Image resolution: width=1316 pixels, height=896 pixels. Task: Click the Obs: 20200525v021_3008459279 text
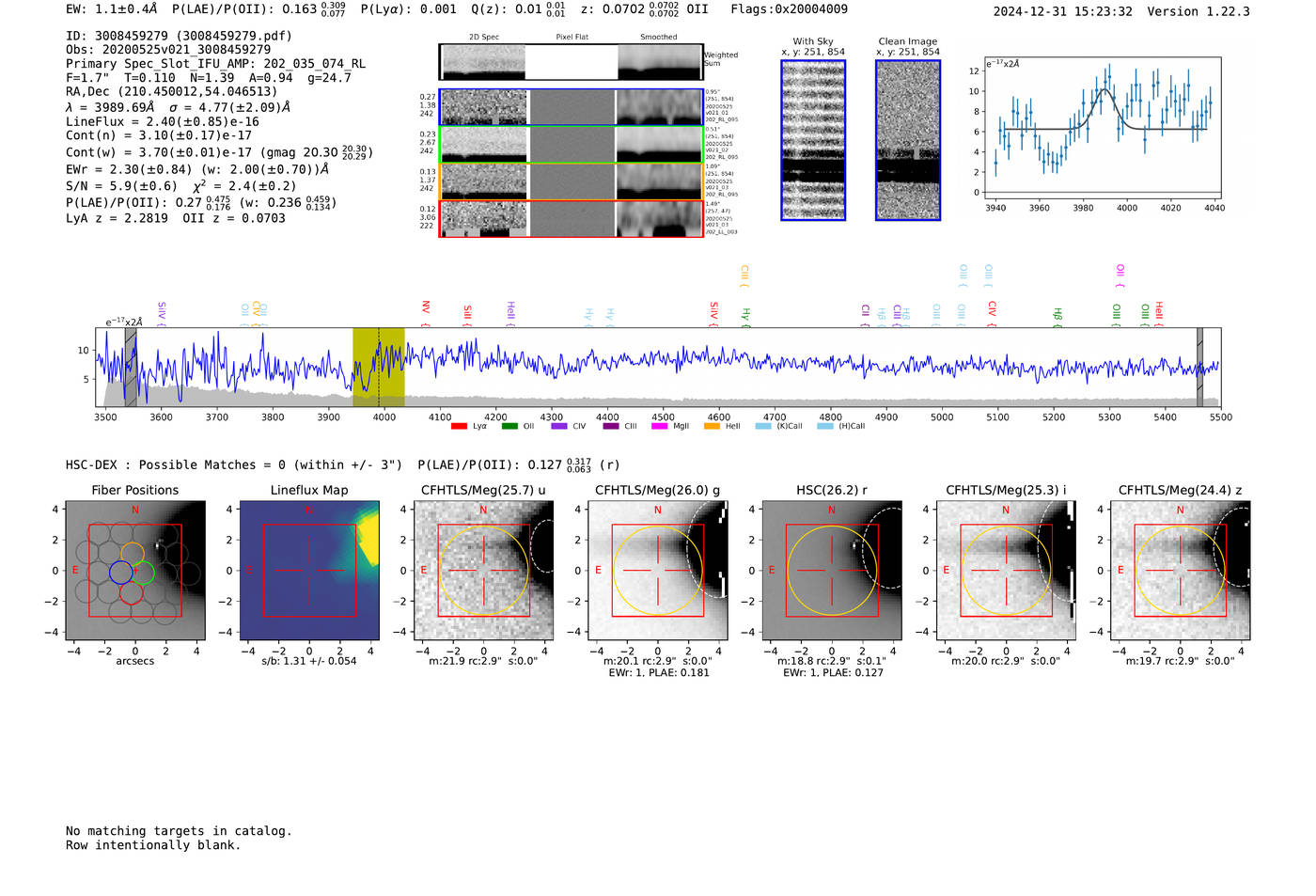pyautogui.click(x=168, y=49)
